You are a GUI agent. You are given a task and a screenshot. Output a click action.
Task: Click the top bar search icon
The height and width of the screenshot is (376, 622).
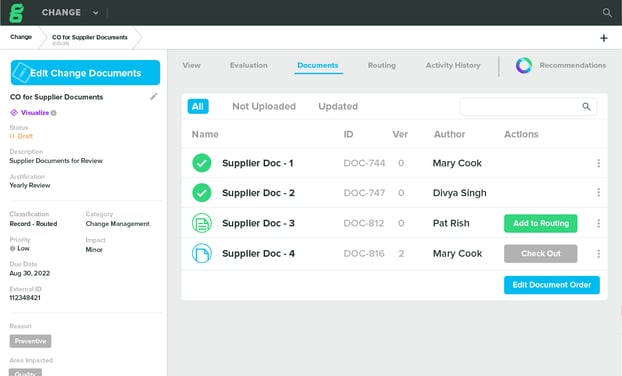point(607,13)
